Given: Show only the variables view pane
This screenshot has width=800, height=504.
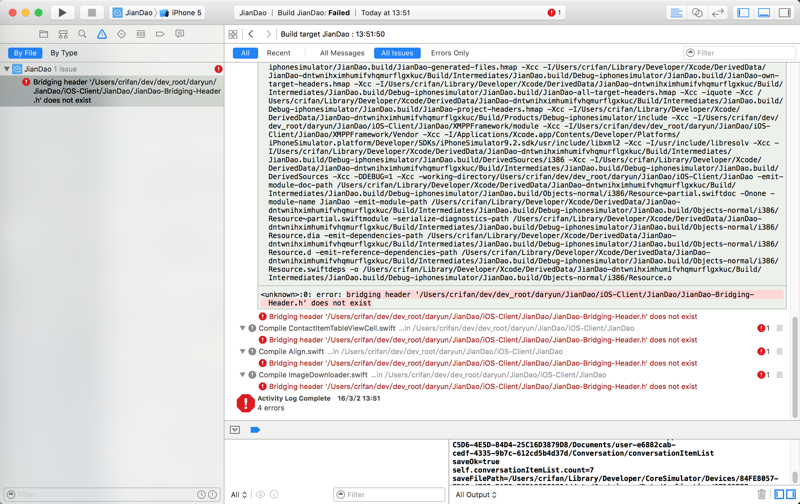Looking at the screenshot, I should pyautogui.click(x=779, y=494).
